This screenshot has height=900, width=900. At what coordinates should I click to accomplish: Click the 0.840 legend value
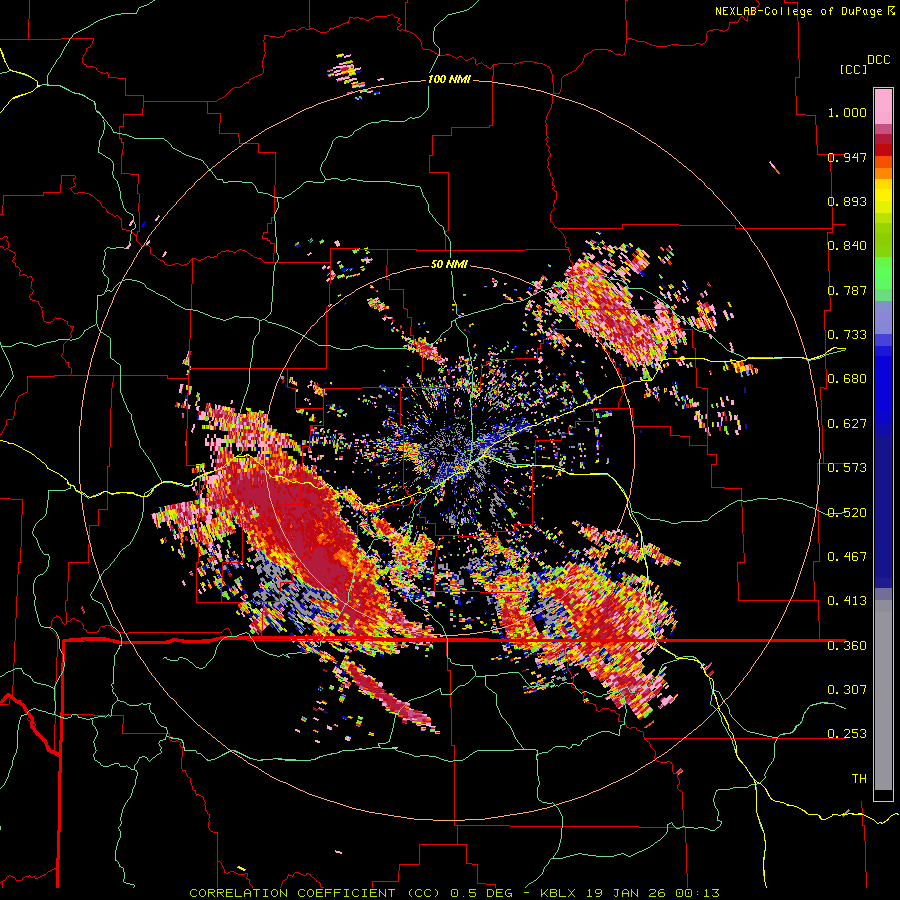pyautogui.click(x=847, y=246)
